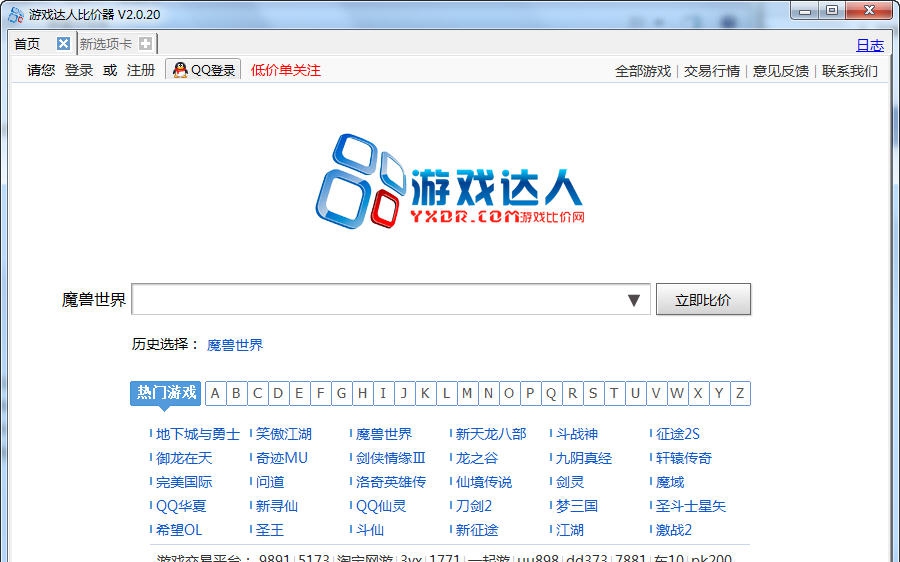Open the 低价单关注 link

point(285,70)
